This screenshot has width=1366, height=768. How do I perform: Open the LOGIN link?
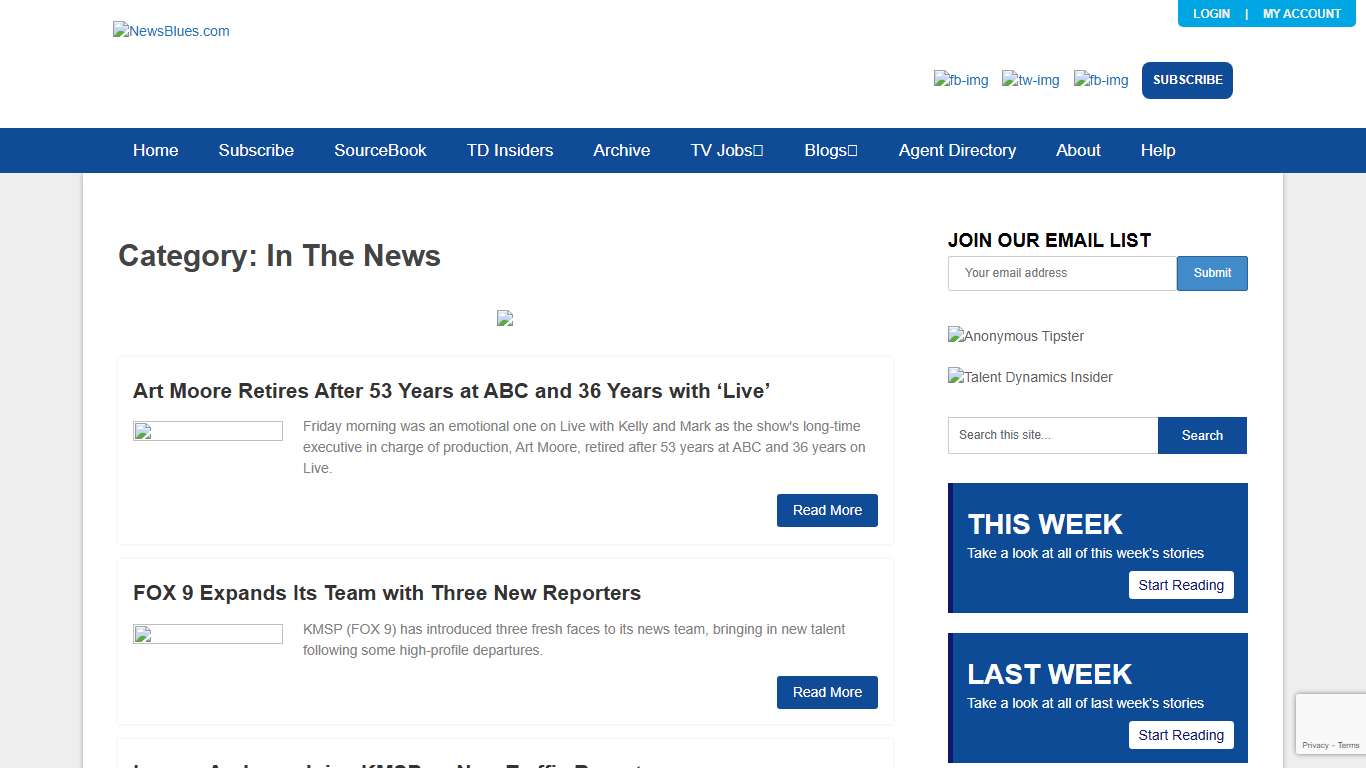1211,14
